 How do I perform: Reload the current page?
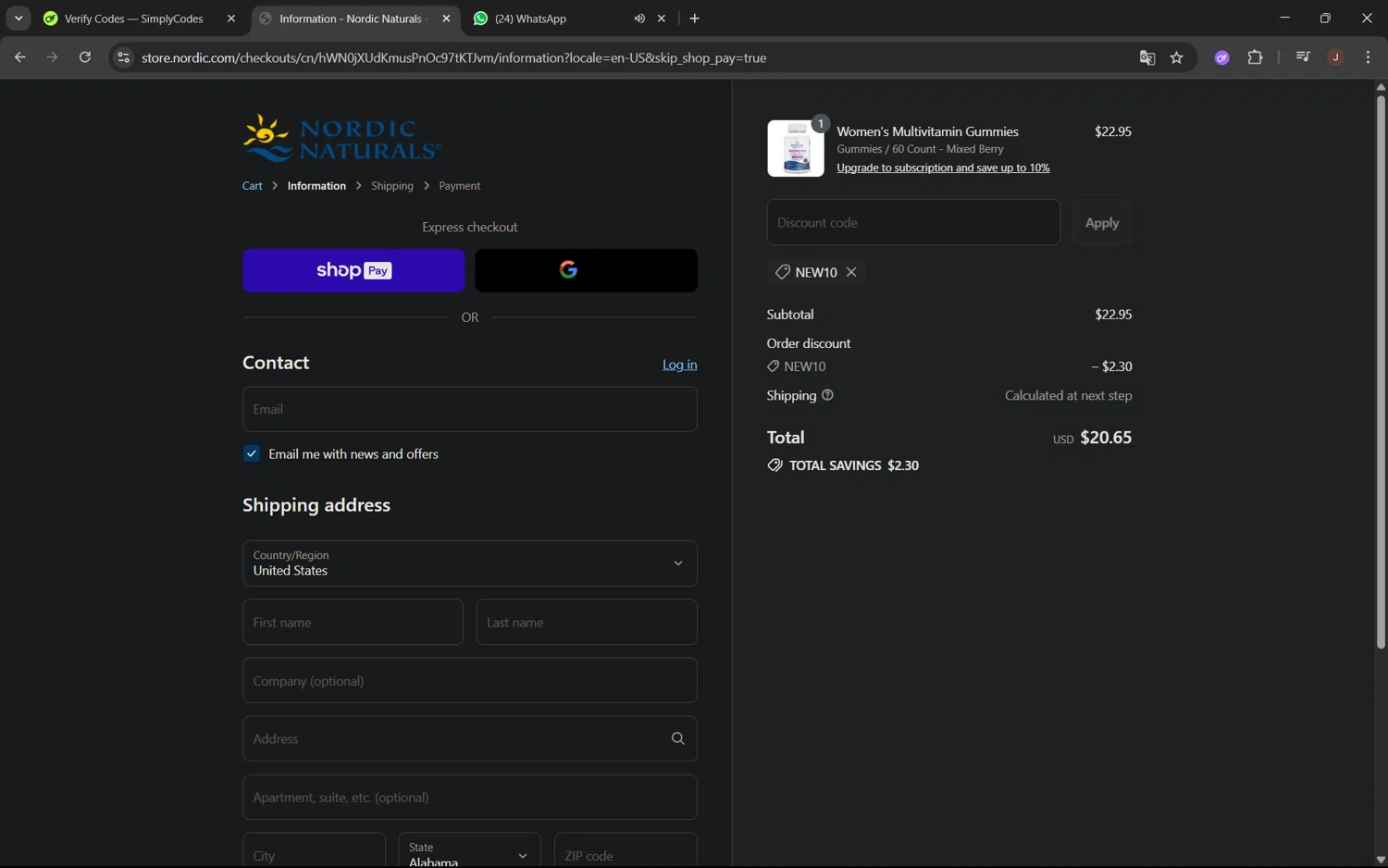84,57
